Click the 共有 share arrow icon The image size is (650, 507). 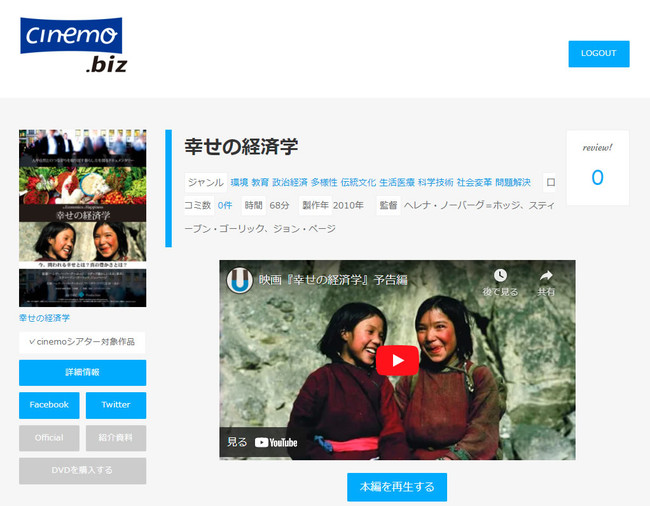click(546, 282)
